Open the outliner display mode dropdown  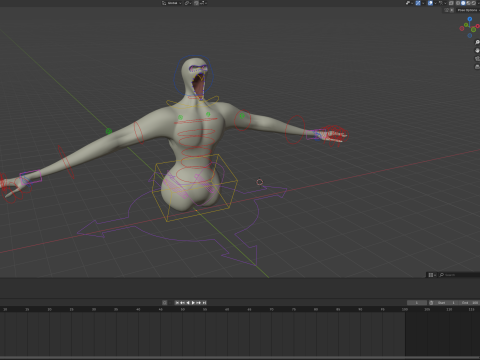pos(432,275)
